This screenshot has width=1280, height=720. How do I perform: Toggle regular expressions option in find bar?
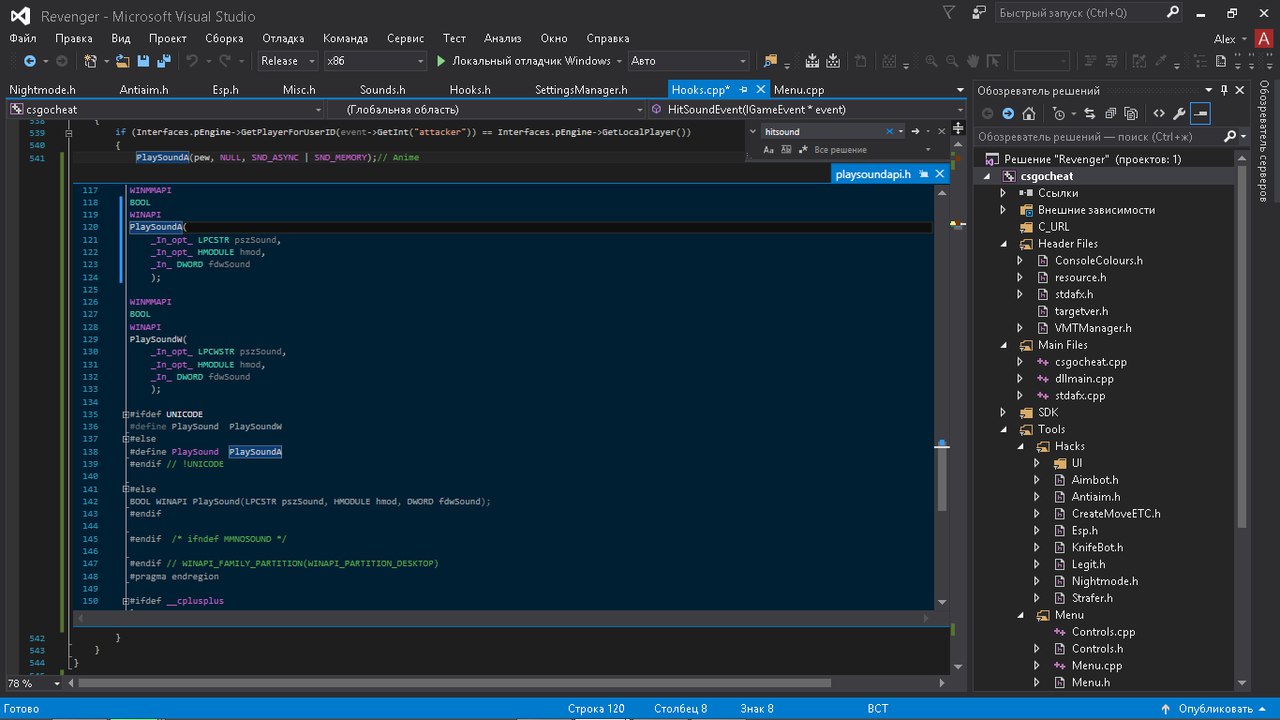pyautogui.click(x=802, y=150)
